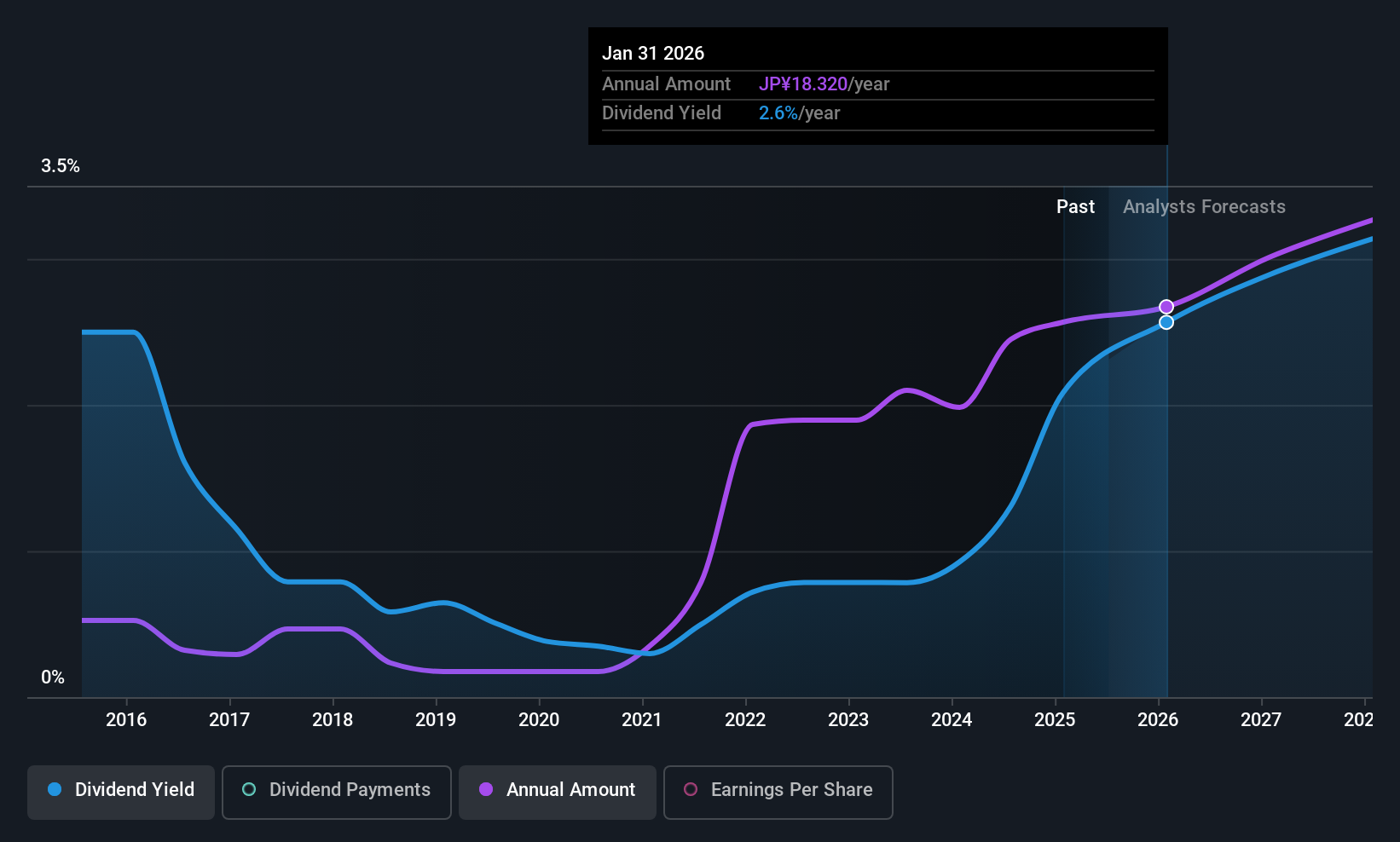Click the 2025 x-axis year label
The height and width of the screenshot is (842, 1400).
tap(1055, 720)
